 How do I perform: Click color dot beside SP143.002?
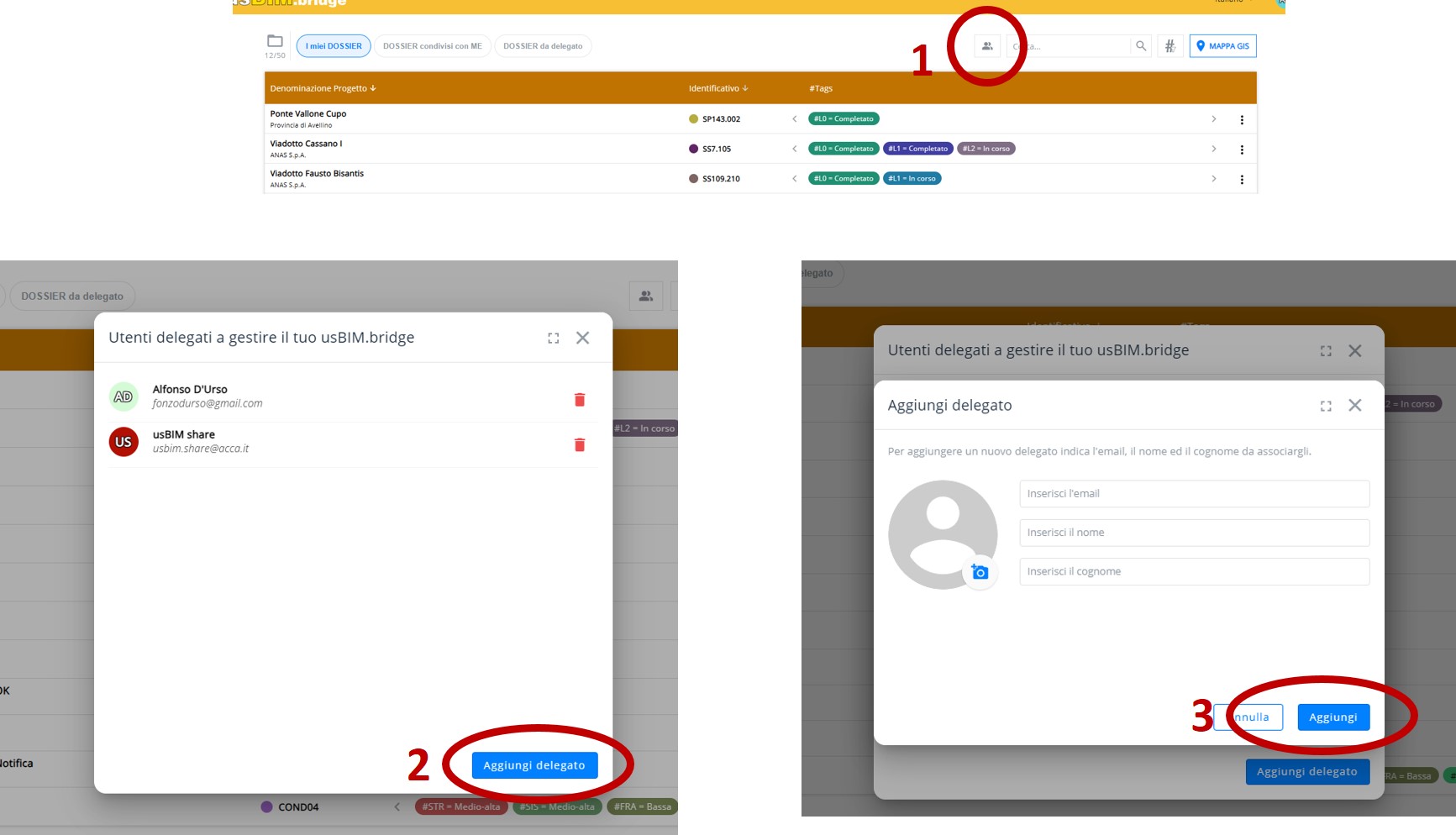[693, 119]
